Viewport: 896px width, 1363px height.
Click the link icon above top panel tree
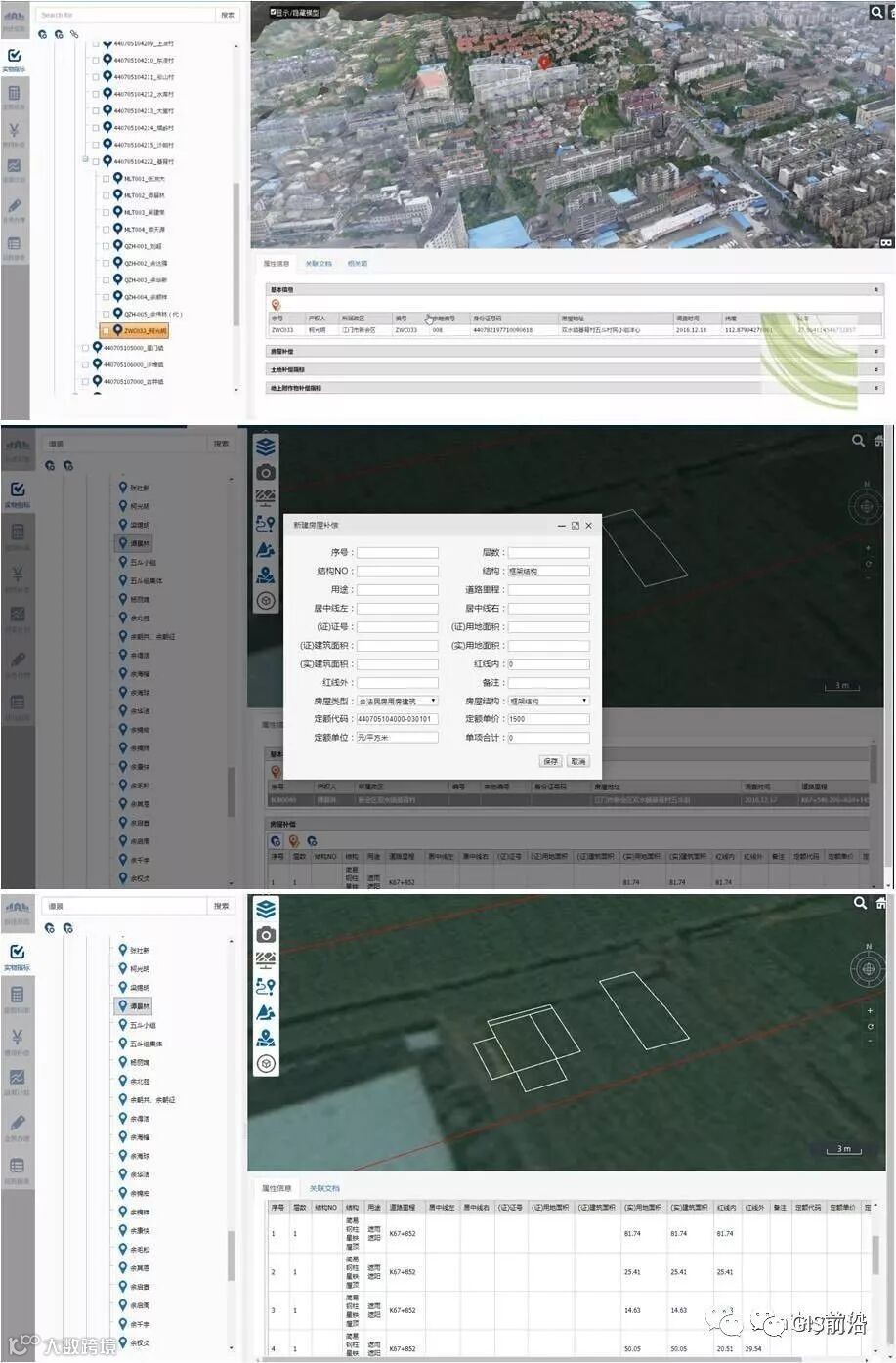74,34
